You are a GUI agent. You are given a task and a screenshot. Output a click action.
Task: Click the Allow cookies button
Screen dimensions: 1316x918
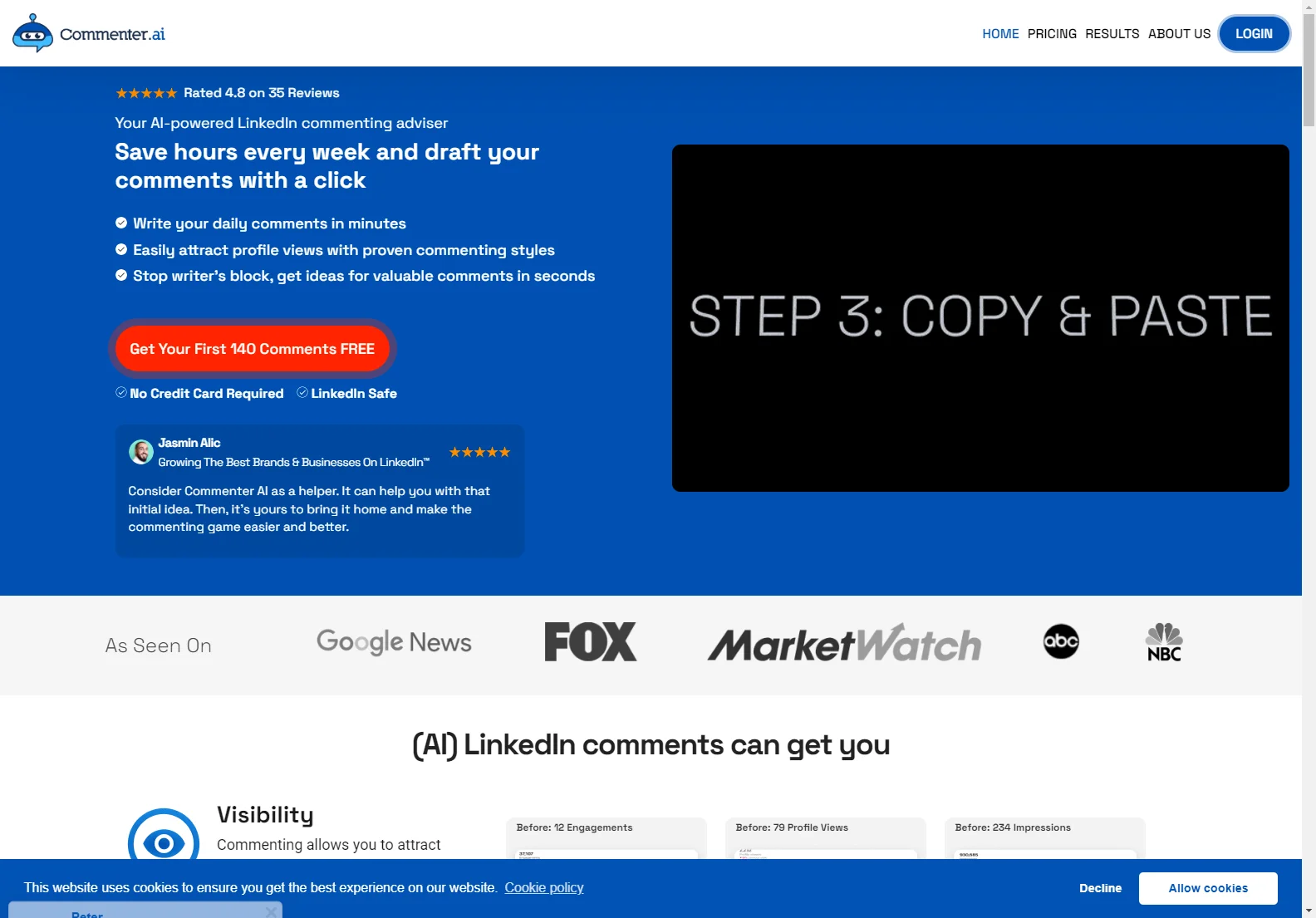click(1208, 888)
